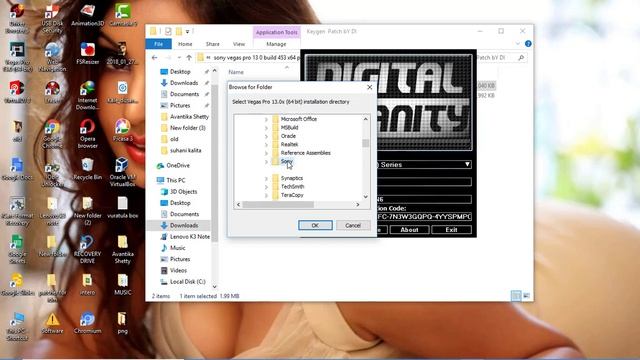Open the Camtasia desktop shortcut

point(122,16)
